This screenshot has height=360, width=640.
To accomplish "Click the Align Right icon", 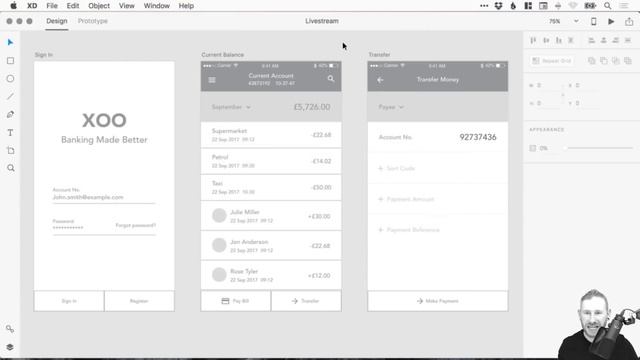I will click(616, 40).
